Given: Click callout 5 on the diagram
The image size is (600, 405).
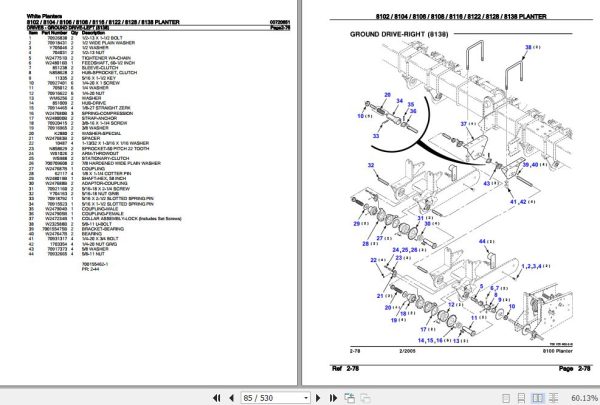Looking at the screenshot, I should [481, 287].
